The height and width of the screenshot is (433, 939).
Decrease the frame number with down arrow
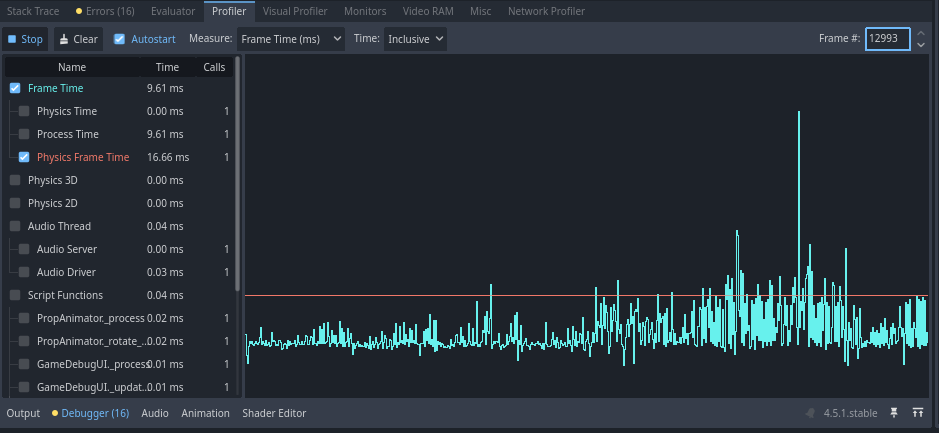(921, 45)
